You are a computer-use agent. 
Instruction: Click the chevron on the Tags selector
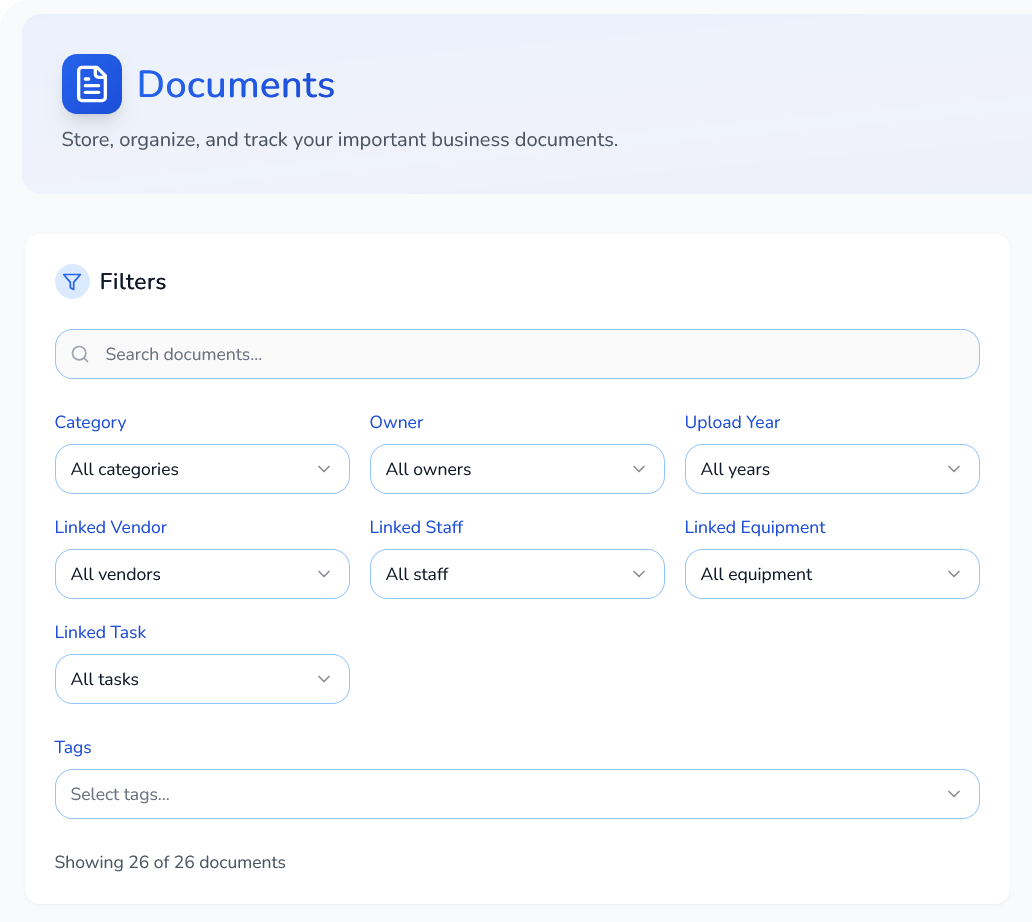point(953,794)
